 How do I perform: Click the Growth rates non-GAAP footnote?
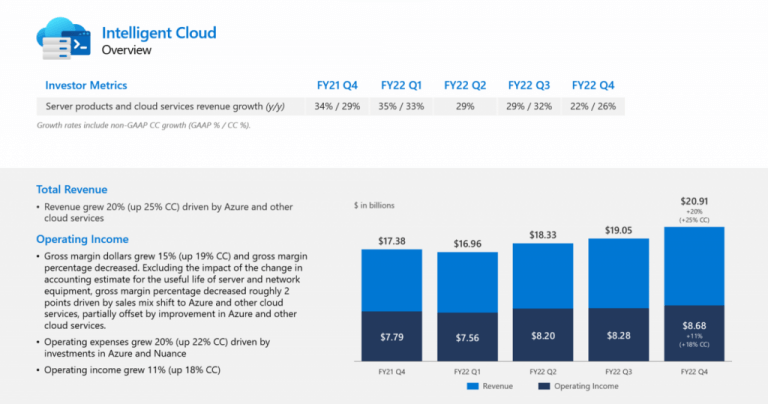[x=144, y=125]
